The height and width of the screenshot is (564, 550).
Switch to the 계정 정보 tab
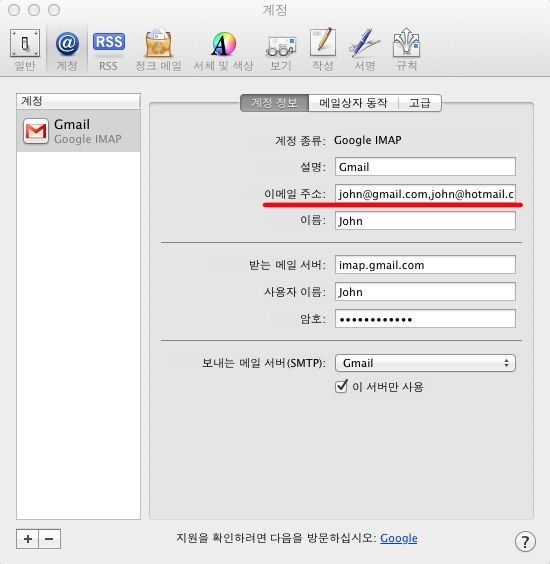274,103
